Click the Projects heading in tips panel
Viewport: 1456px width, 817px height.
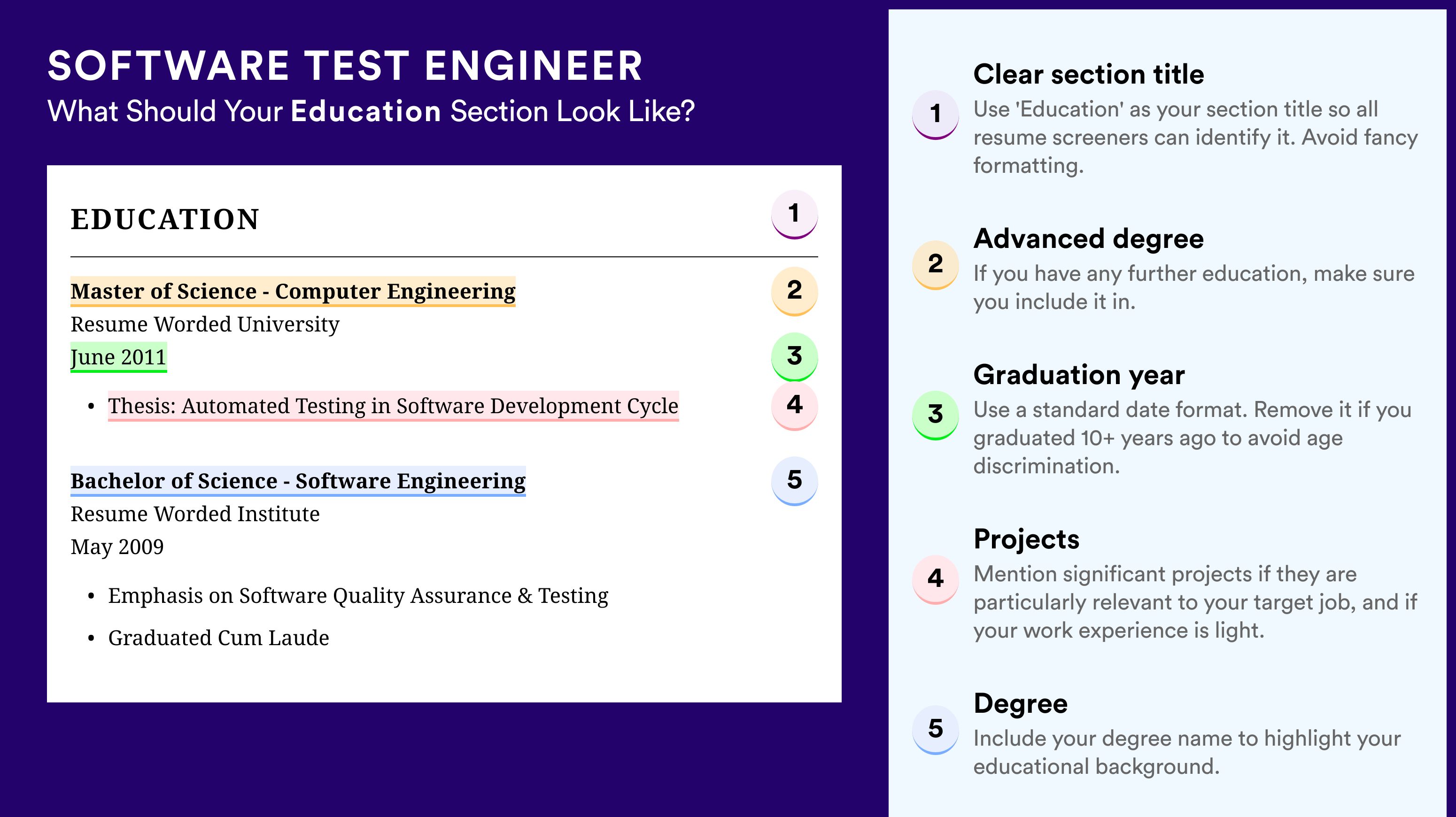coord(1026,539)
